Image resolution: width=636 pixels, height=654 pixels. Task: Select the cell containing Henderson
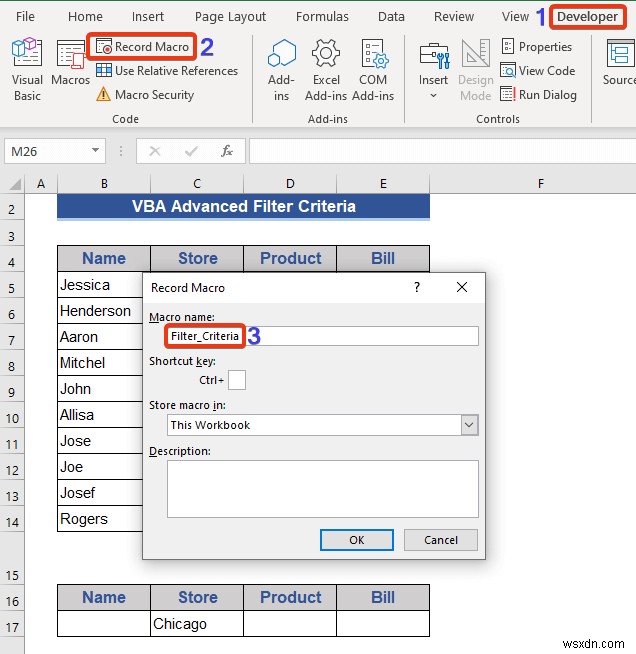point(100,311)
